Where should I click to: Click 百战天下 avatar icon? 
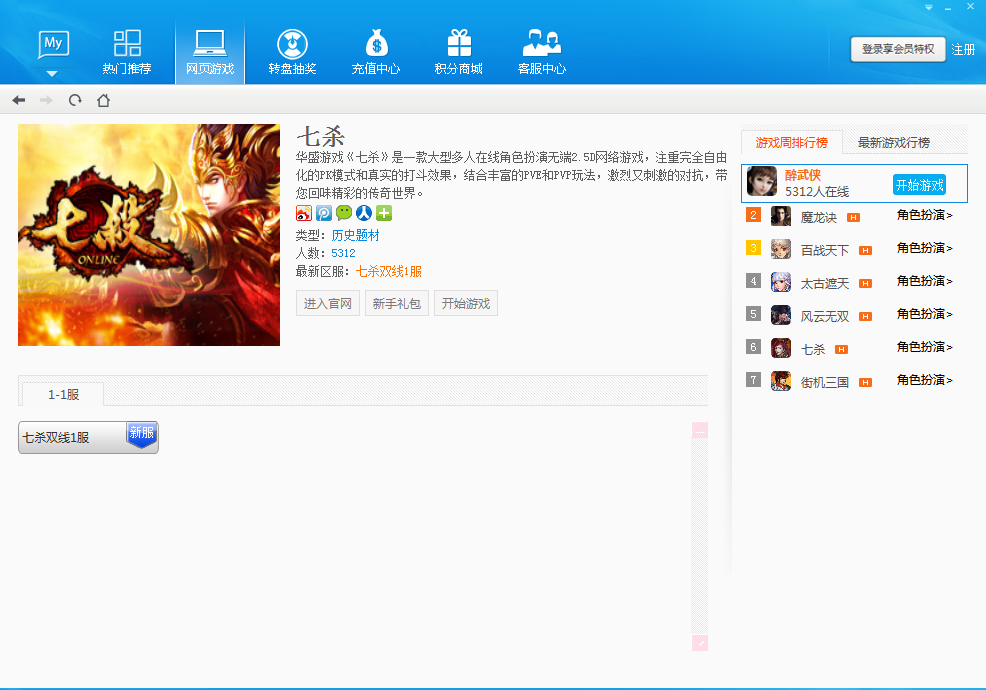pos(781,249)
